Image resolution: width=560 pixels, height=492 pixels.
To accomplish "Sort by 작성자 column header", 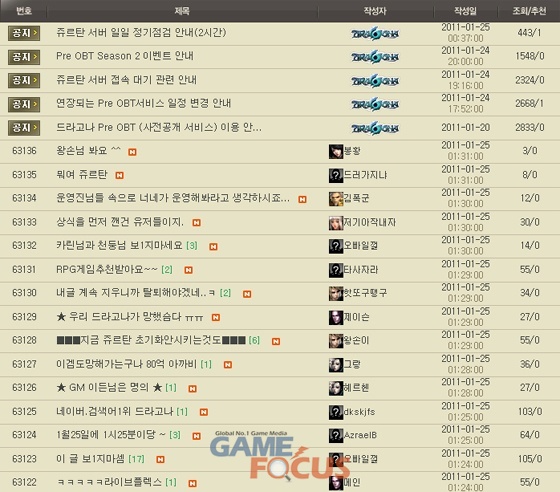I will [375, 11].
